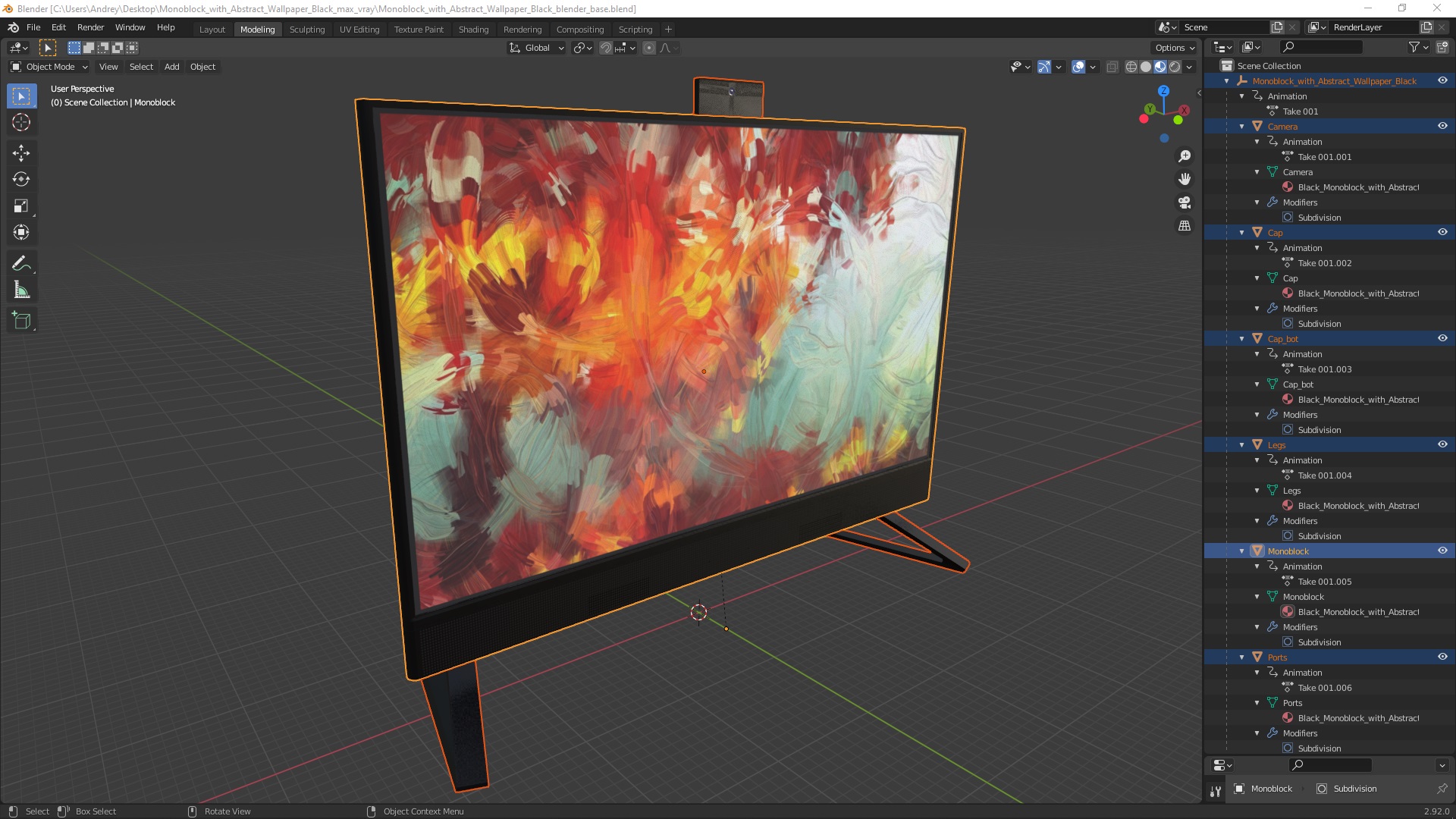Click the Monoblock object's orange mesh icon

1257,551
